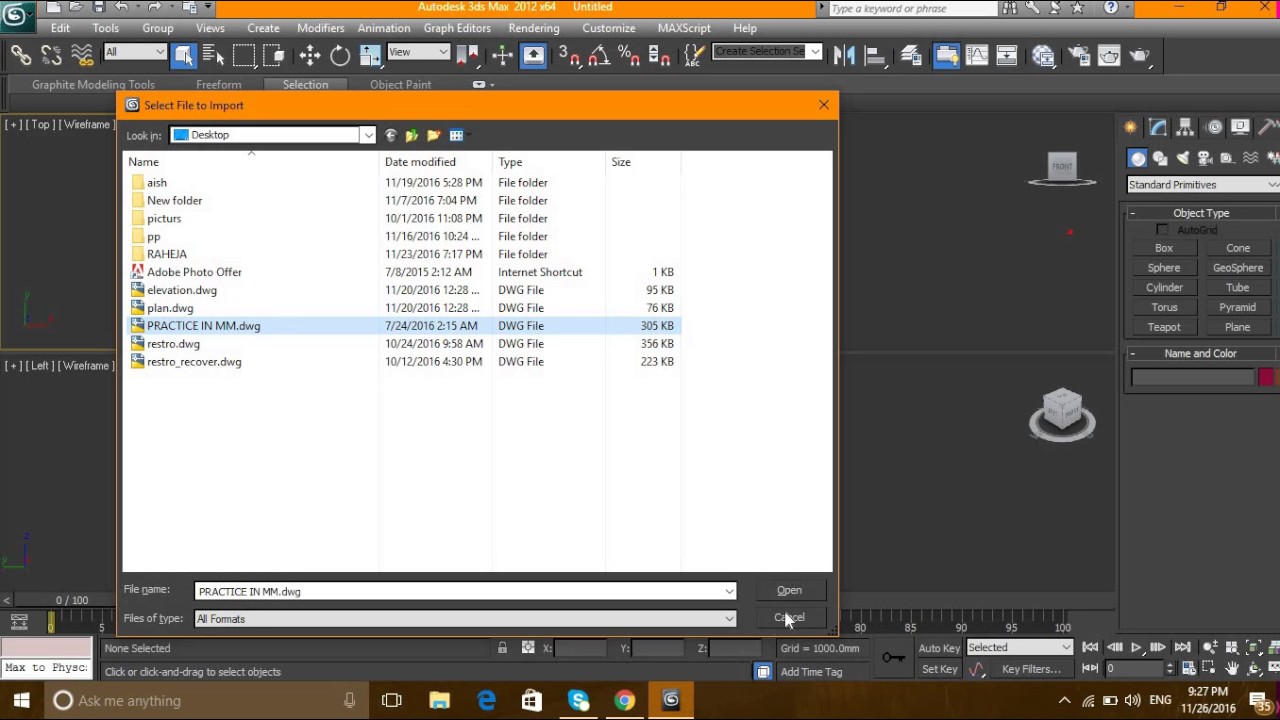Viewport: 1280px width, 720px height.
Task: Click Create New Folder icon in dialog
Action: point(434,135)
